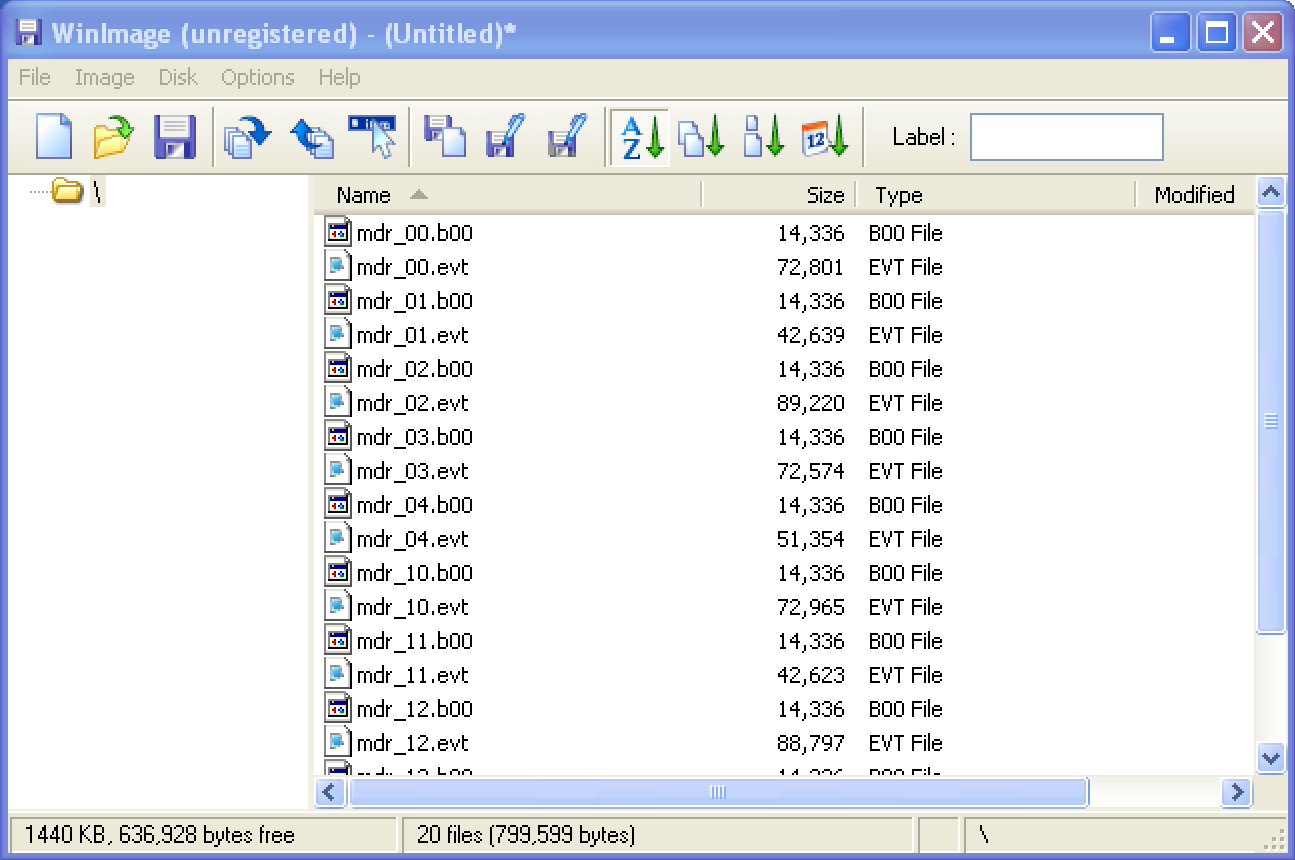Toggle sort by name A-Z icon

(641, 137)
